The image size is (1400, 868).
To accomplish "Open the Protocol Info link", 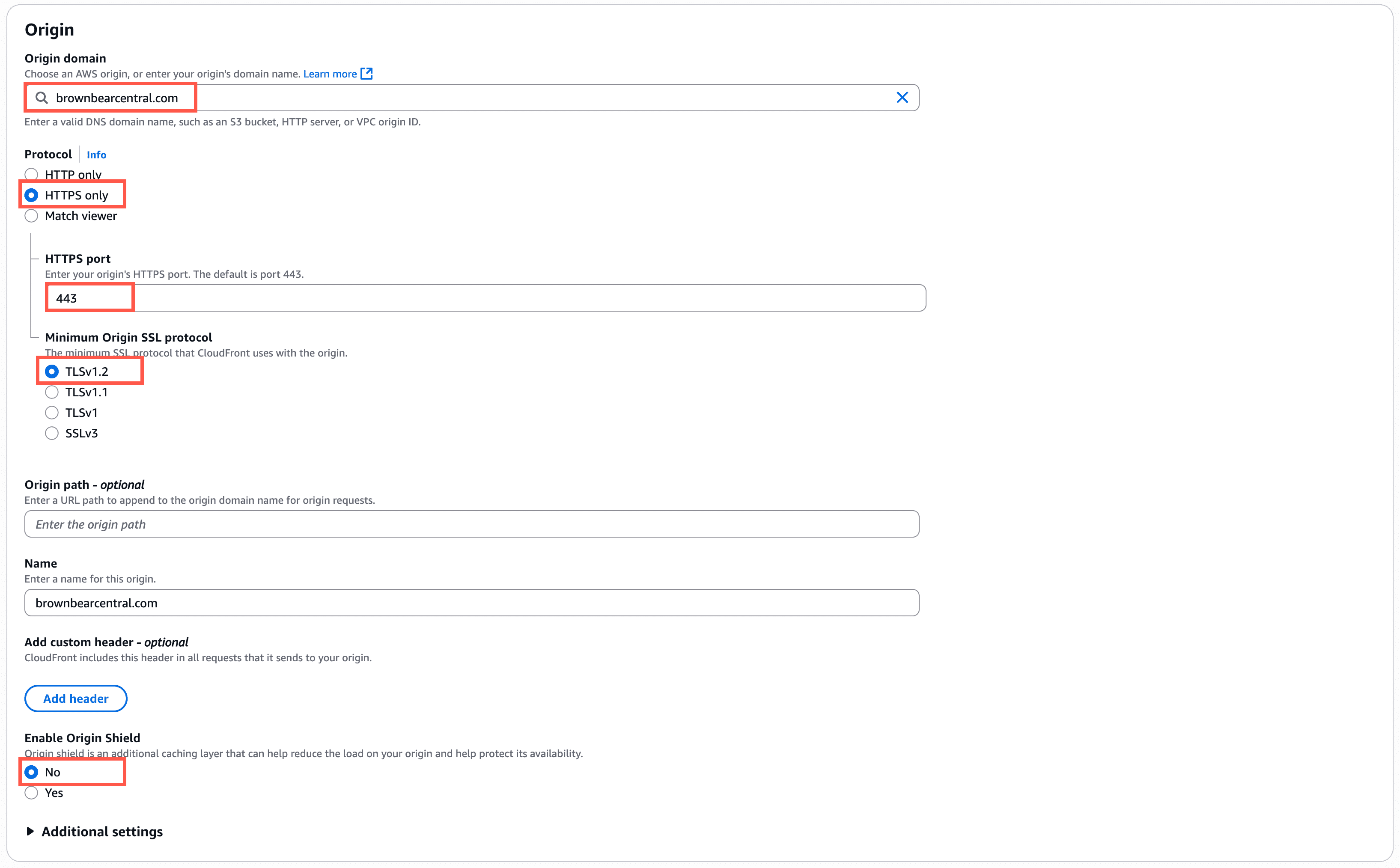I will 96,155.
